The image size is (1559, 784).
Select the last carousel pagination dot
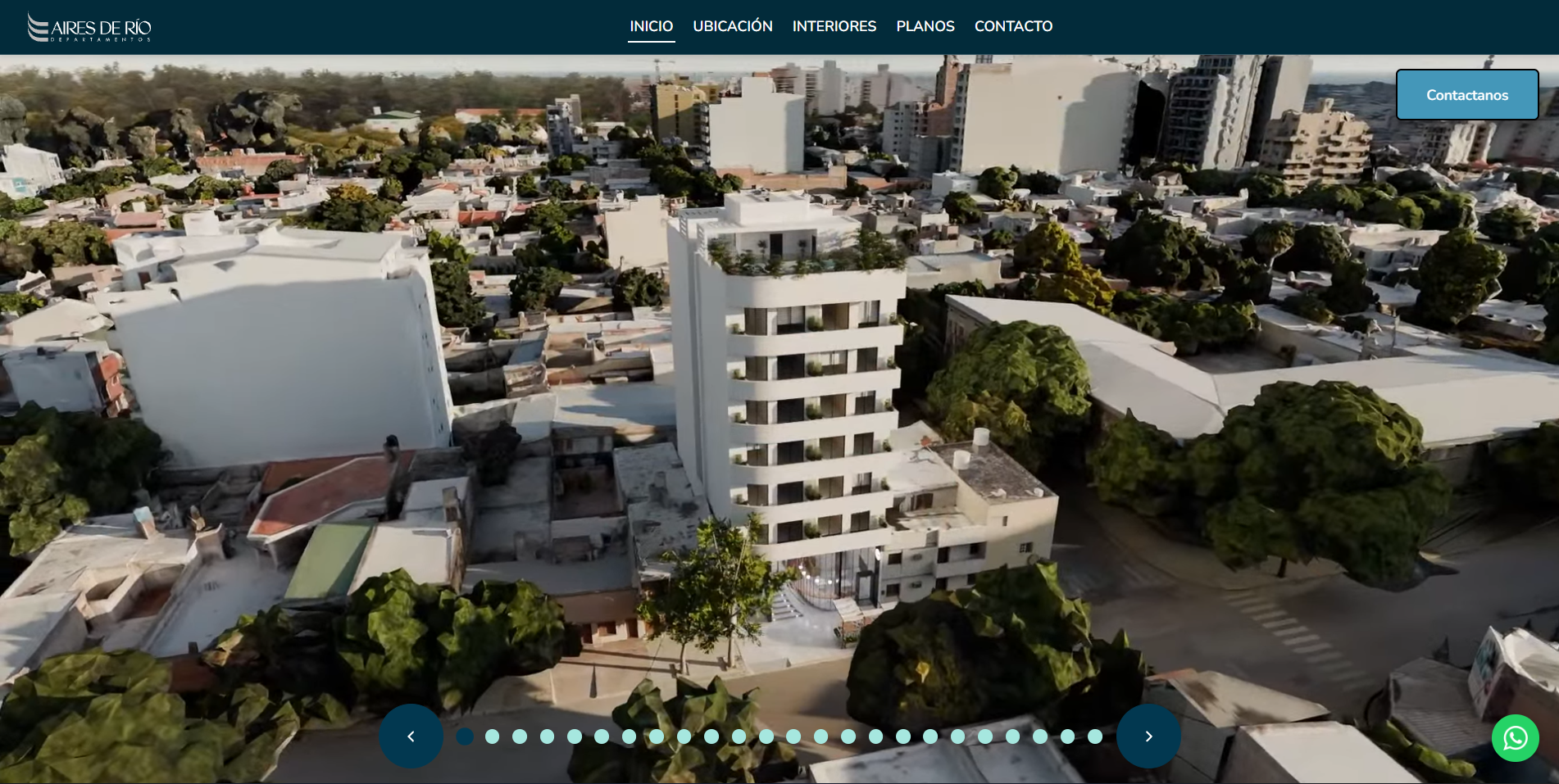[x=1095, y=736]
